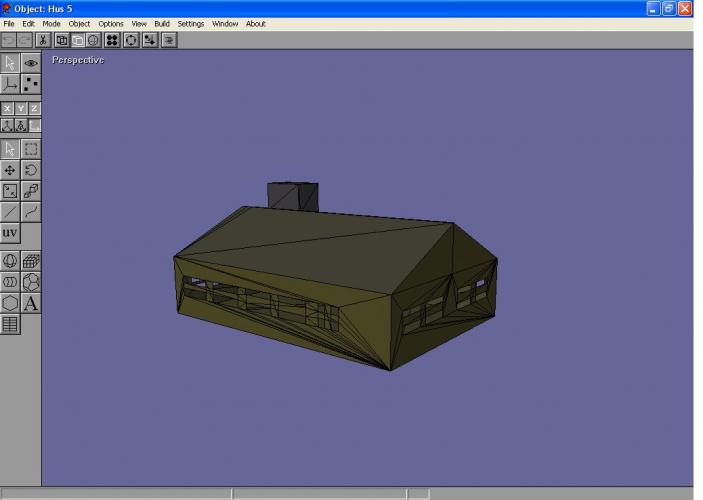Open the Options menu
Screen dimensions: 703x500
tap(111, 24)
